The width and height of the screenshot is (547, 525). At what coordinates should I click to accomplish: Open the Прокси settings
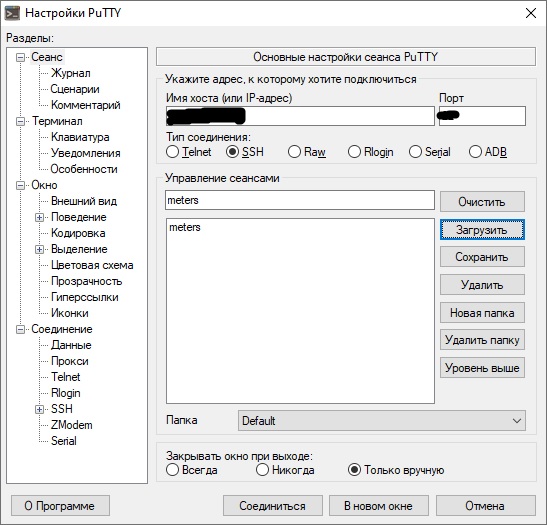pyautogui.click(x=70, y=361)
